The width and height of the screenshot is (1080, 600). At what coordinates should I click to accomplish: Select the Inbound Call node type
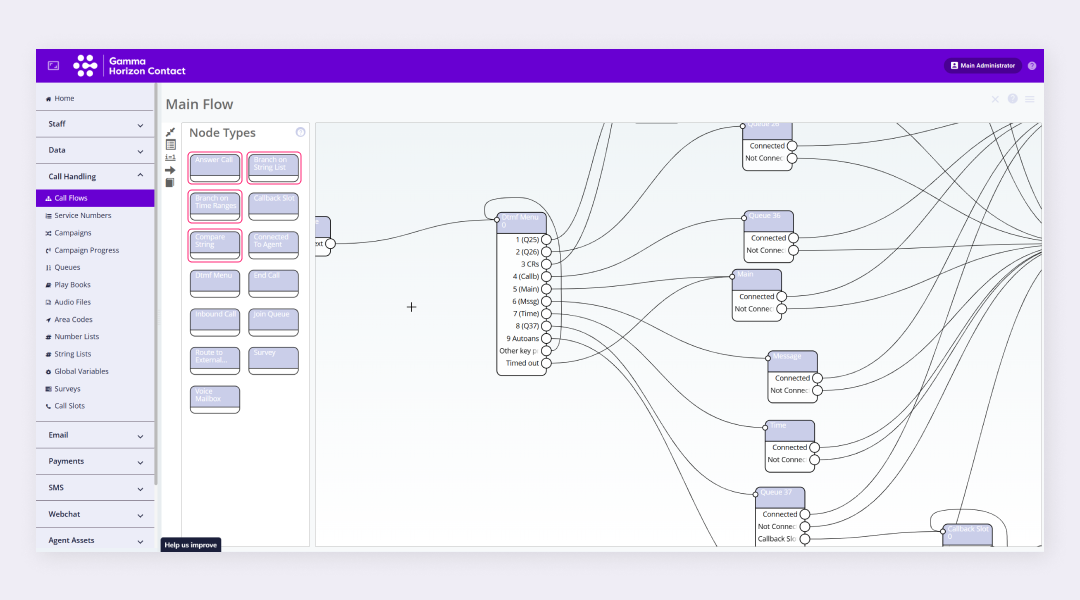(215, 322)
